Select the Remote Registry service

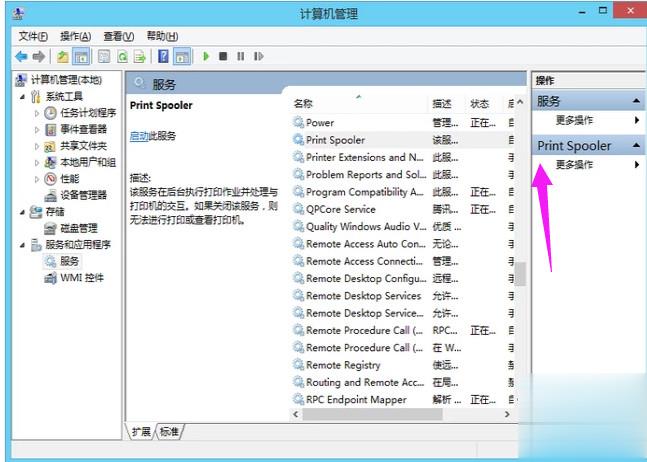(x=403, y=365)
